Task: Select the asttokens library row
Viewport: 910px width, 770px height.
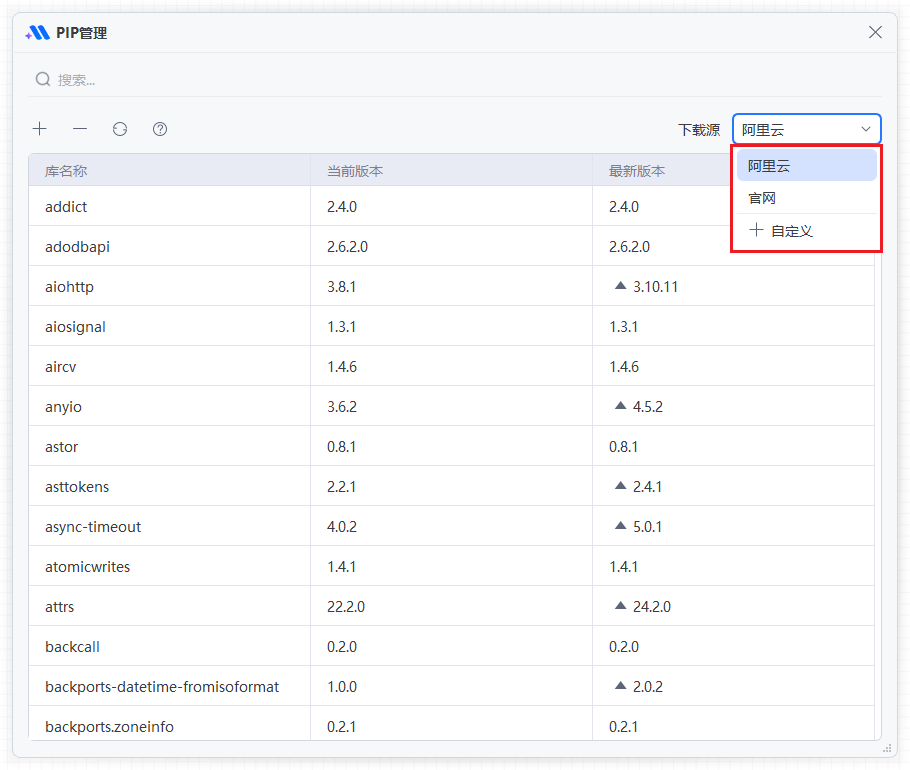Action: click(452, 487)
